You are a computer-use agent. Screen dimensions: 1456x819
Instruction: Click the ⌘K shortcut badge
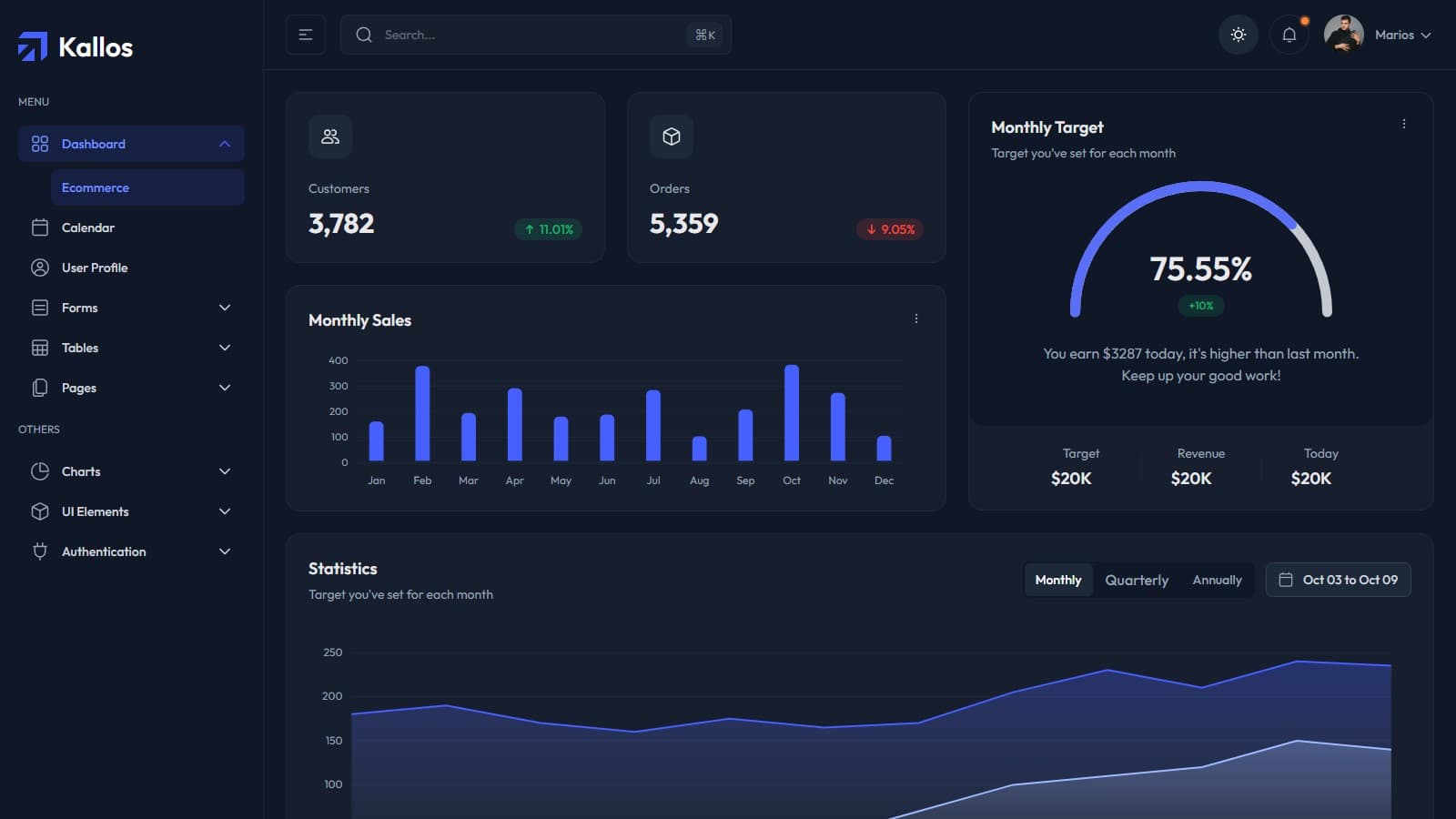point(705,35)
